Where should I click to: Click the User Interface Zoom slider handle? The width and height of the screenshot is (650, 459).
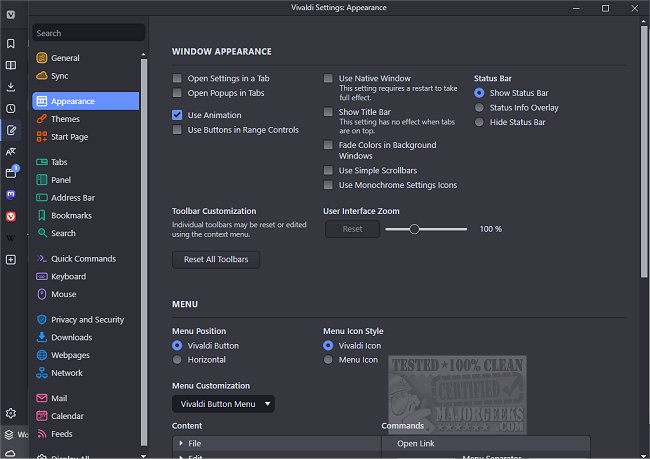point(414,229)
